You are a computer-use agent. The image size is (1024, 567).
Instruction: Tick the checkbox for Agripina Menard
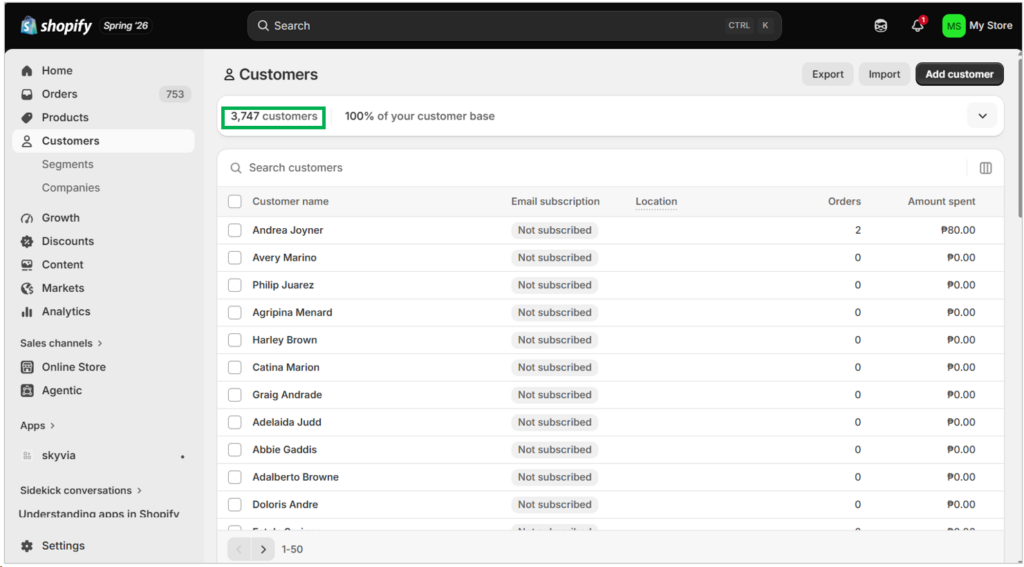coord(234,312)
